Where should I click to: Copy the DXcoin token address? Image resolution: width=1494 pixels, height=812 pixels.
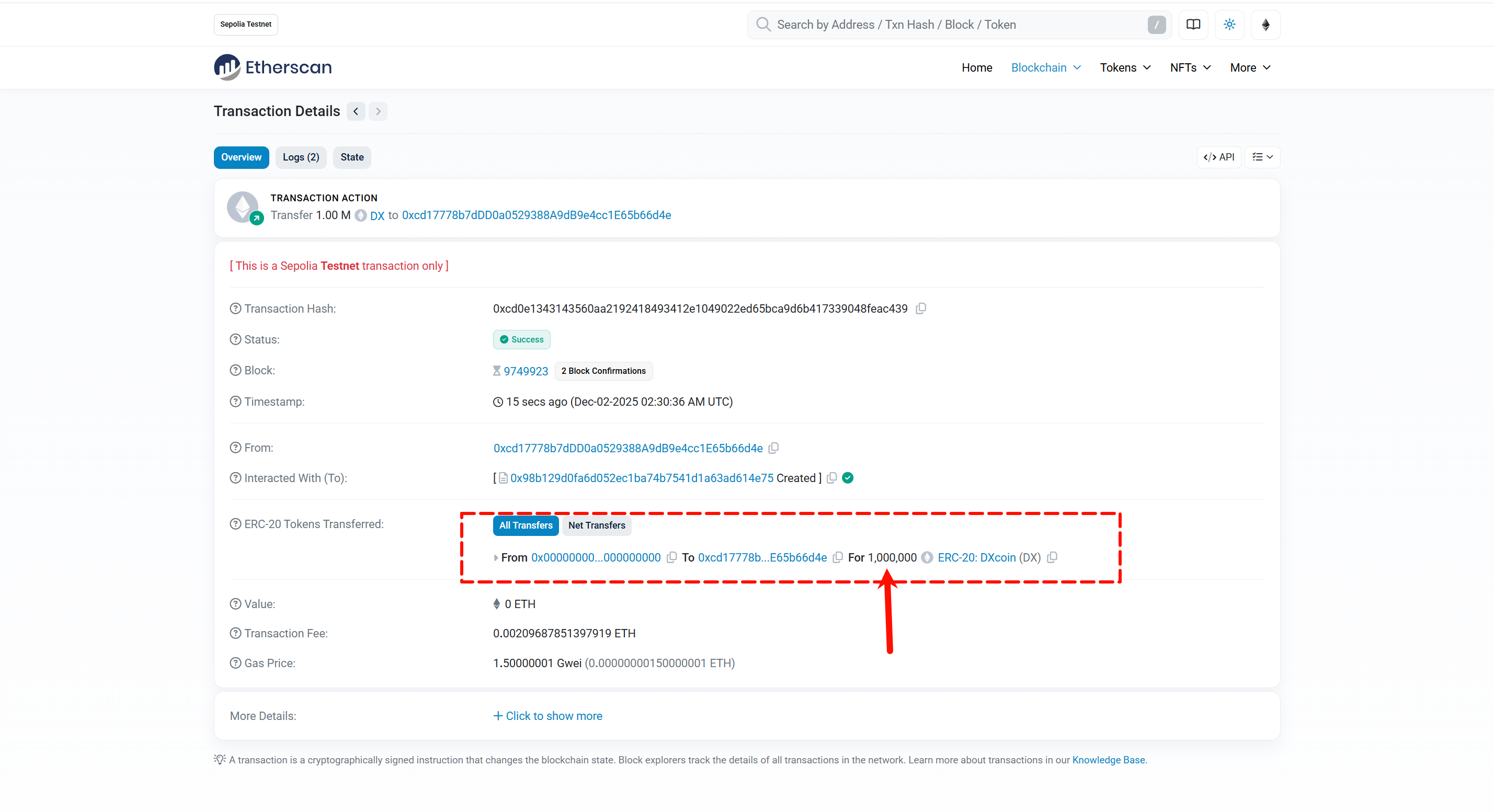coord(1052,557)
